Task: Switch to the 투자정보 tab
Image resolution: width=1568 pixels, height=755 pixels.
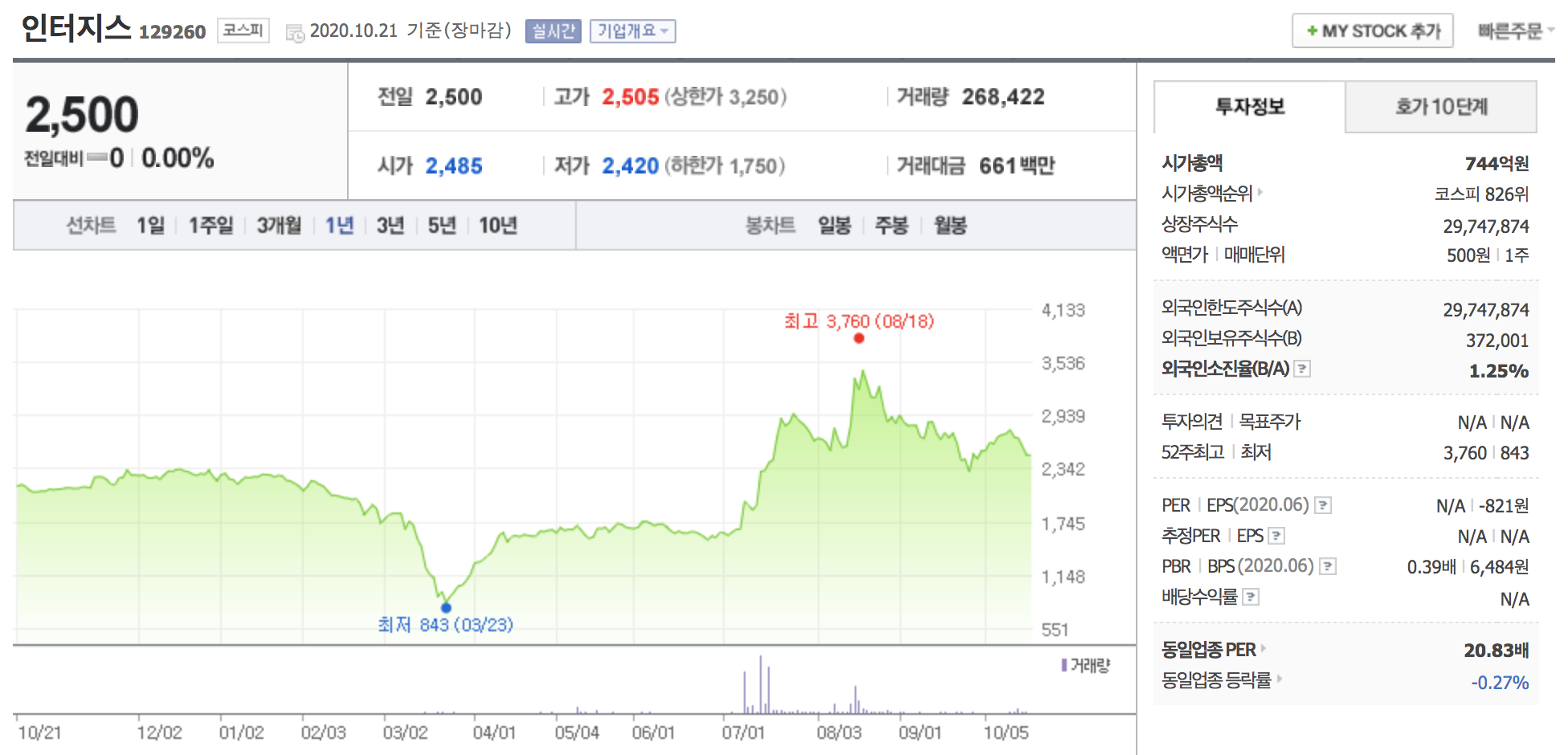Action: (x=1250, y=107)
